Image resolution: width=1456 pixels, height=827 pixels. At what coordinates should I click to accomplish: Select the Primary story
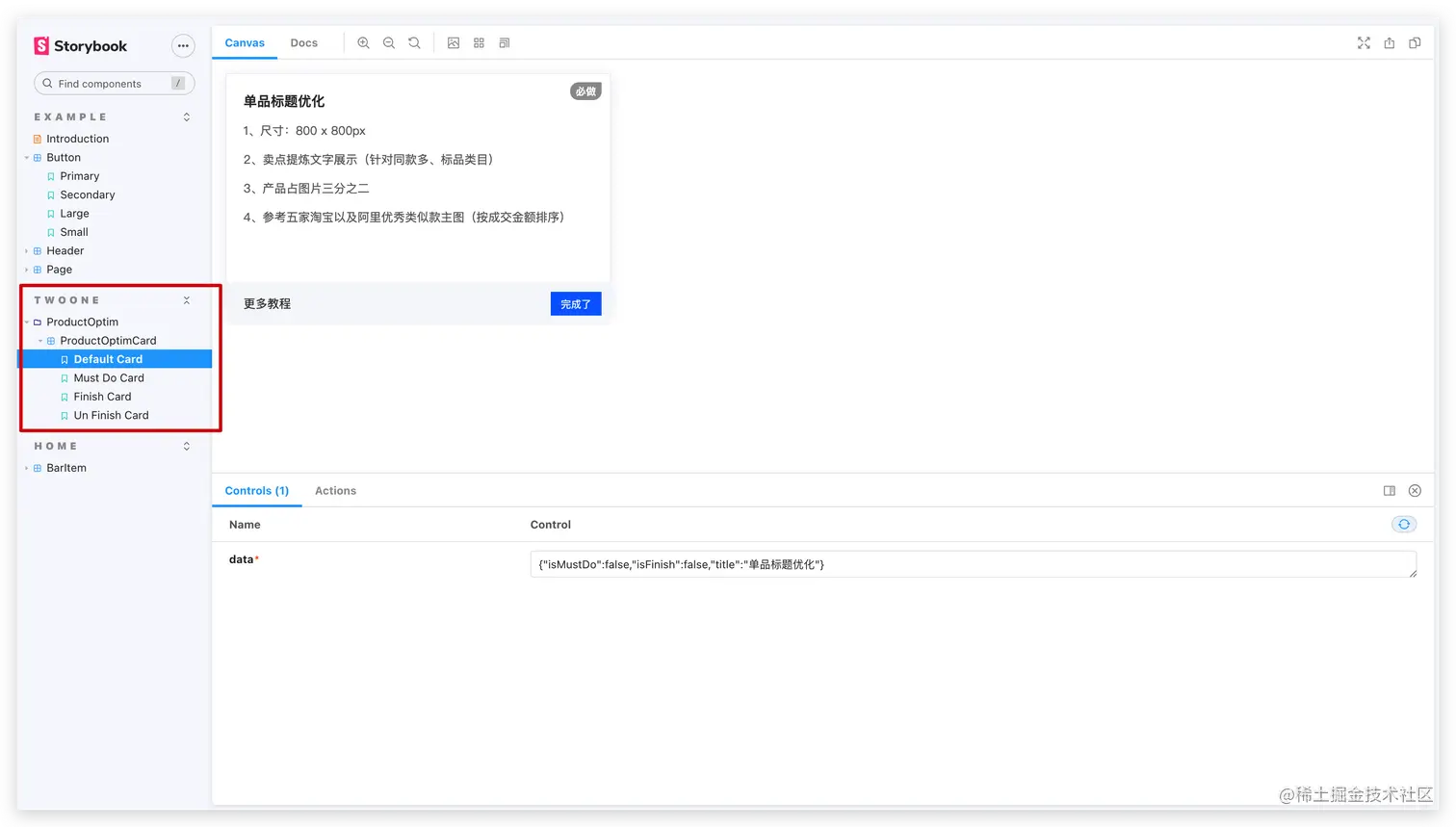point(79,176)
